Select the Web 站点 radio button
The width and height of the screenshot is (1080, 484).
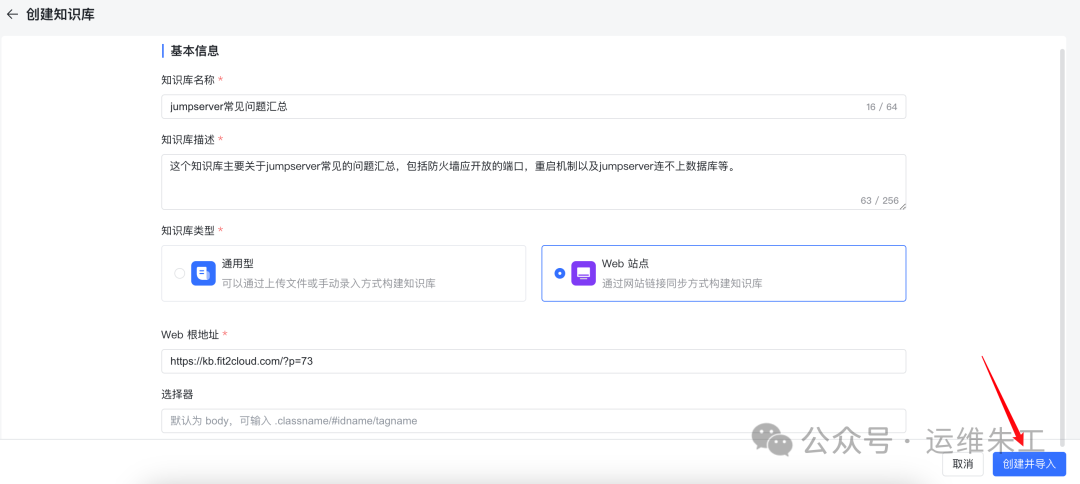click(560, 273)
